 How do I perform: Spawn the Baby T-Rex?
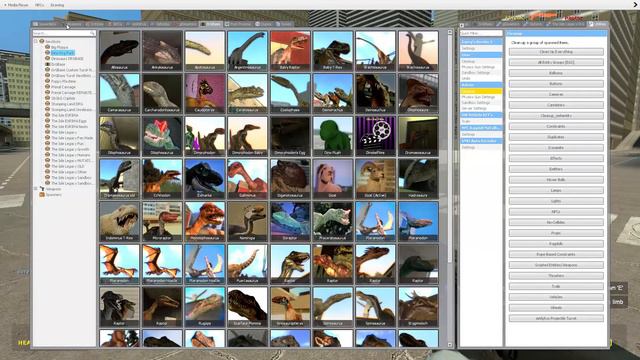[333, 50]
